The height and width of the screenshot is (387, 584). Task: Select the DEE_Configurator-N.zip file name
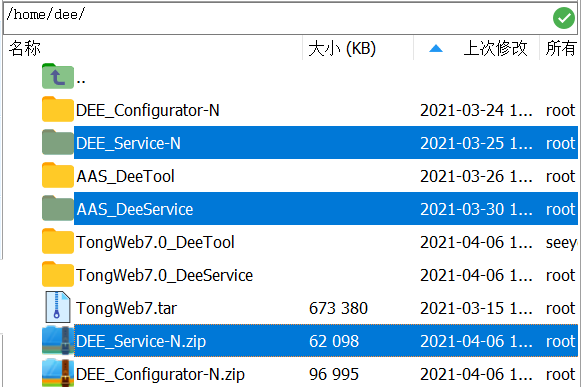[x=160, y=374]
